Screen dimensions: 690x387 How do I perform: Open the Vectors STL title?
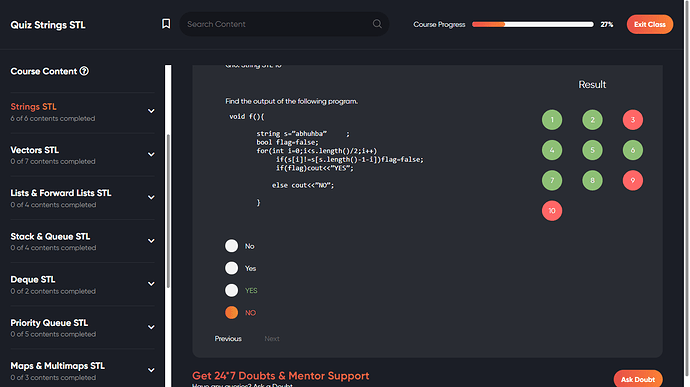coord(35,150)
